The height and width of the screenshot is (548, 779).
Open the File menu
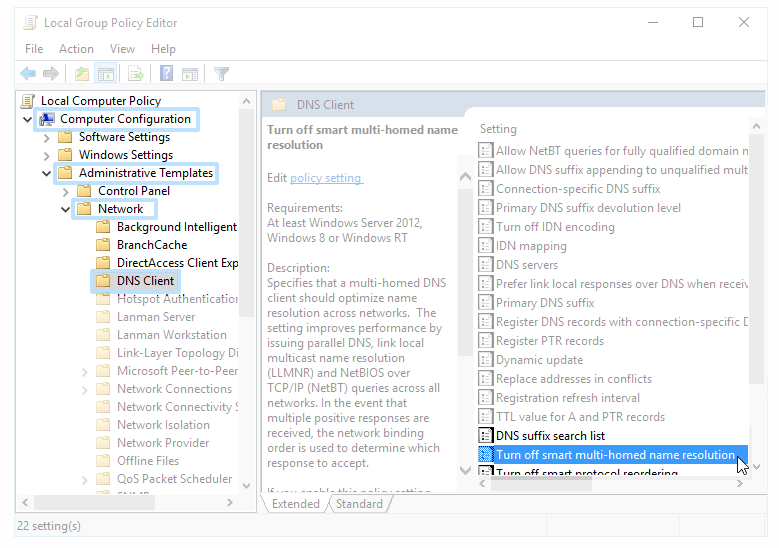(34, 49)
